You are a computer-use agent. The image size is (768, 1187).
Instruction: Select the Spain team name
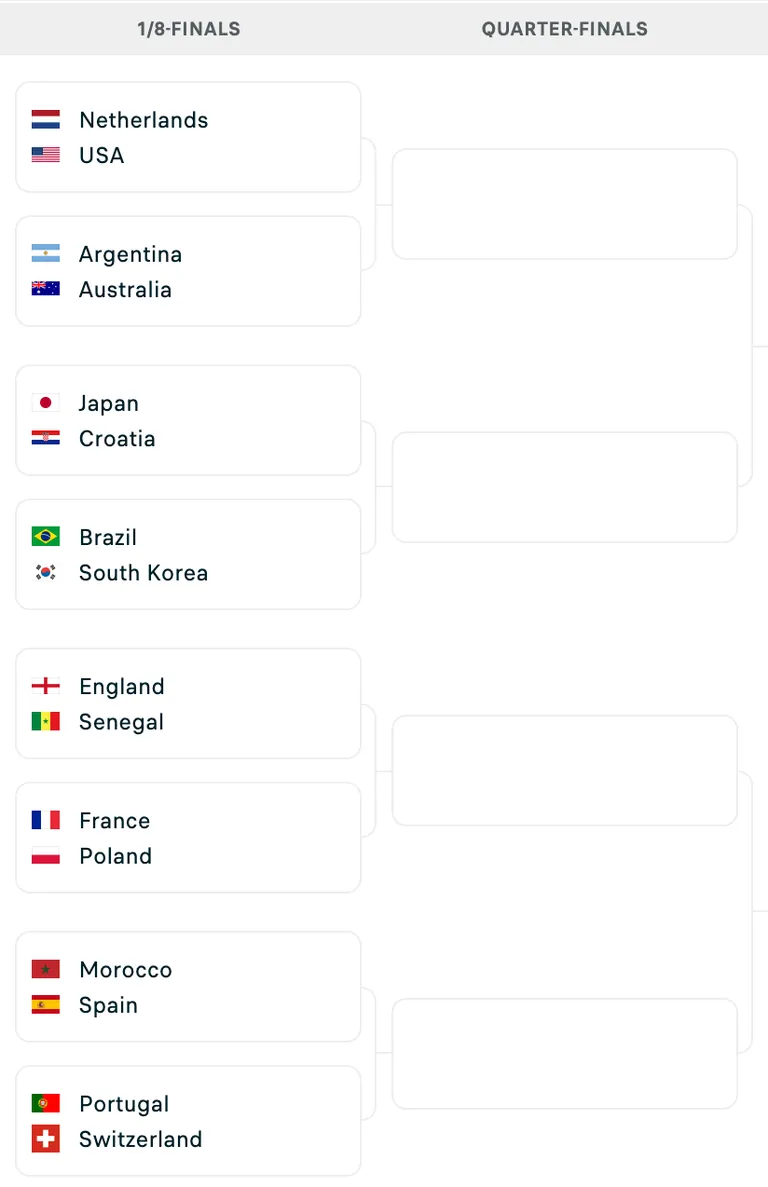click(108, 1005)
